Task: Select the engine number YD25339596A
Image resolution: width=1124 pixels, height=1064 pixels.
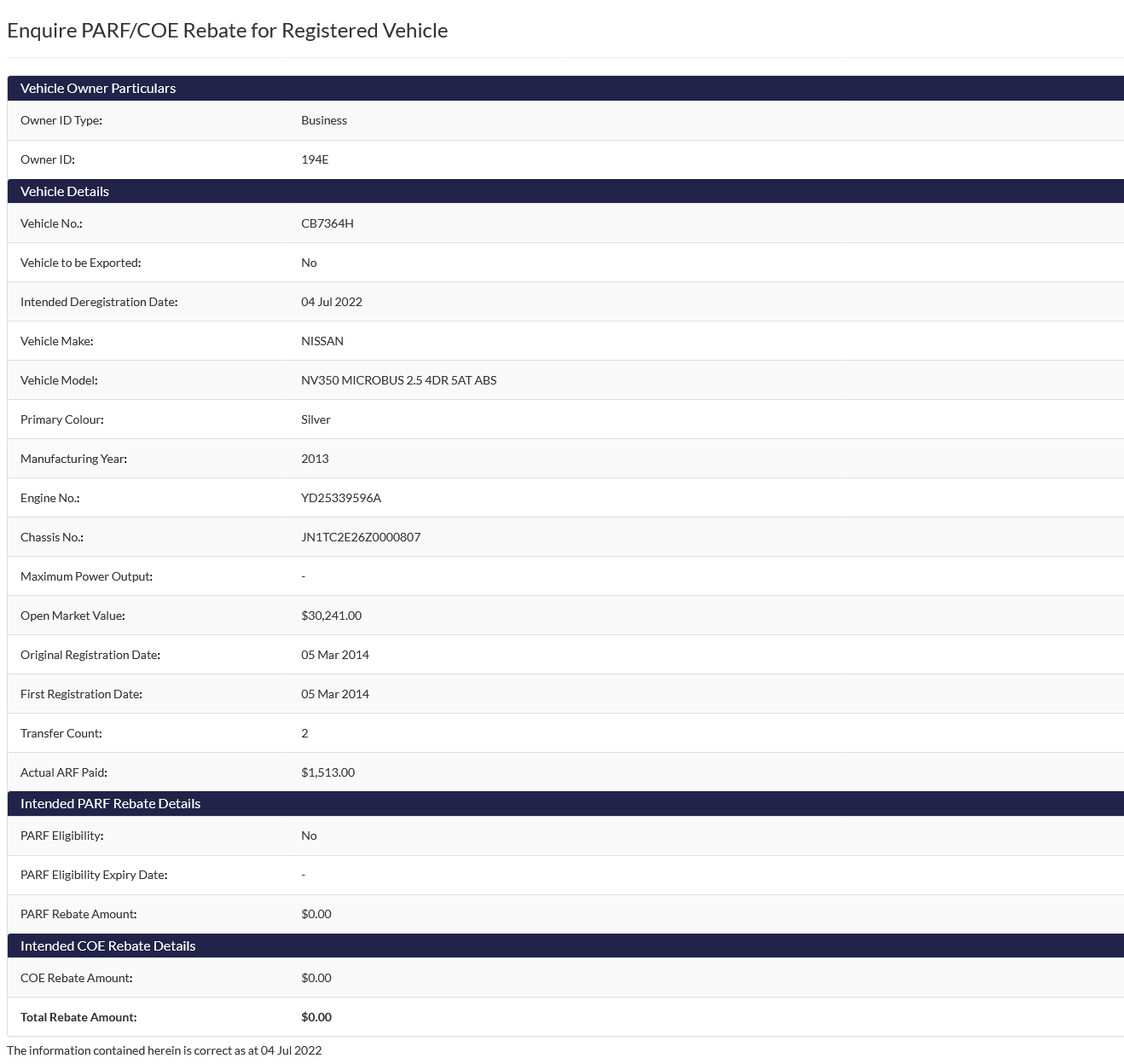Action: (x=340, y=498)
